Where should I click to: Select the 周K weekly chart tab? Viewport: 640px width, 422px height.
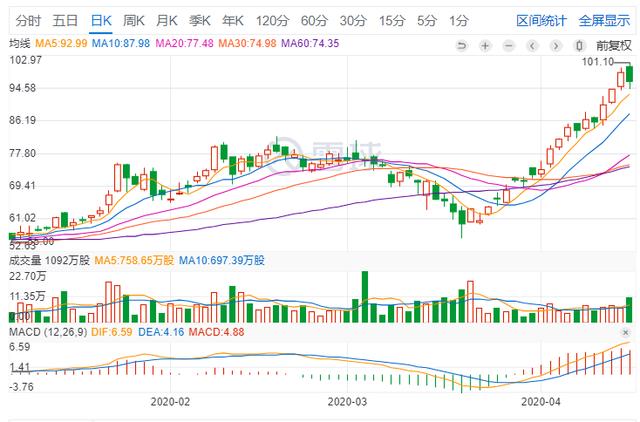point(133,20)
